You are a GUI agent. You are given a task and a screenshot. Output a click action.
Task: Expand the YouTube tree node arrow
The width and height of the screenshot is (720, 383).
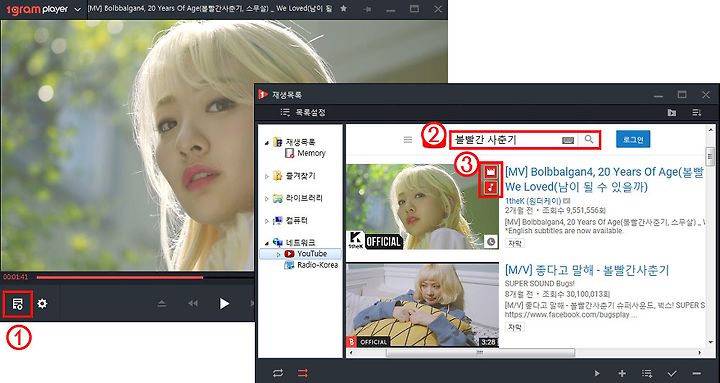(x=277, y=254)
